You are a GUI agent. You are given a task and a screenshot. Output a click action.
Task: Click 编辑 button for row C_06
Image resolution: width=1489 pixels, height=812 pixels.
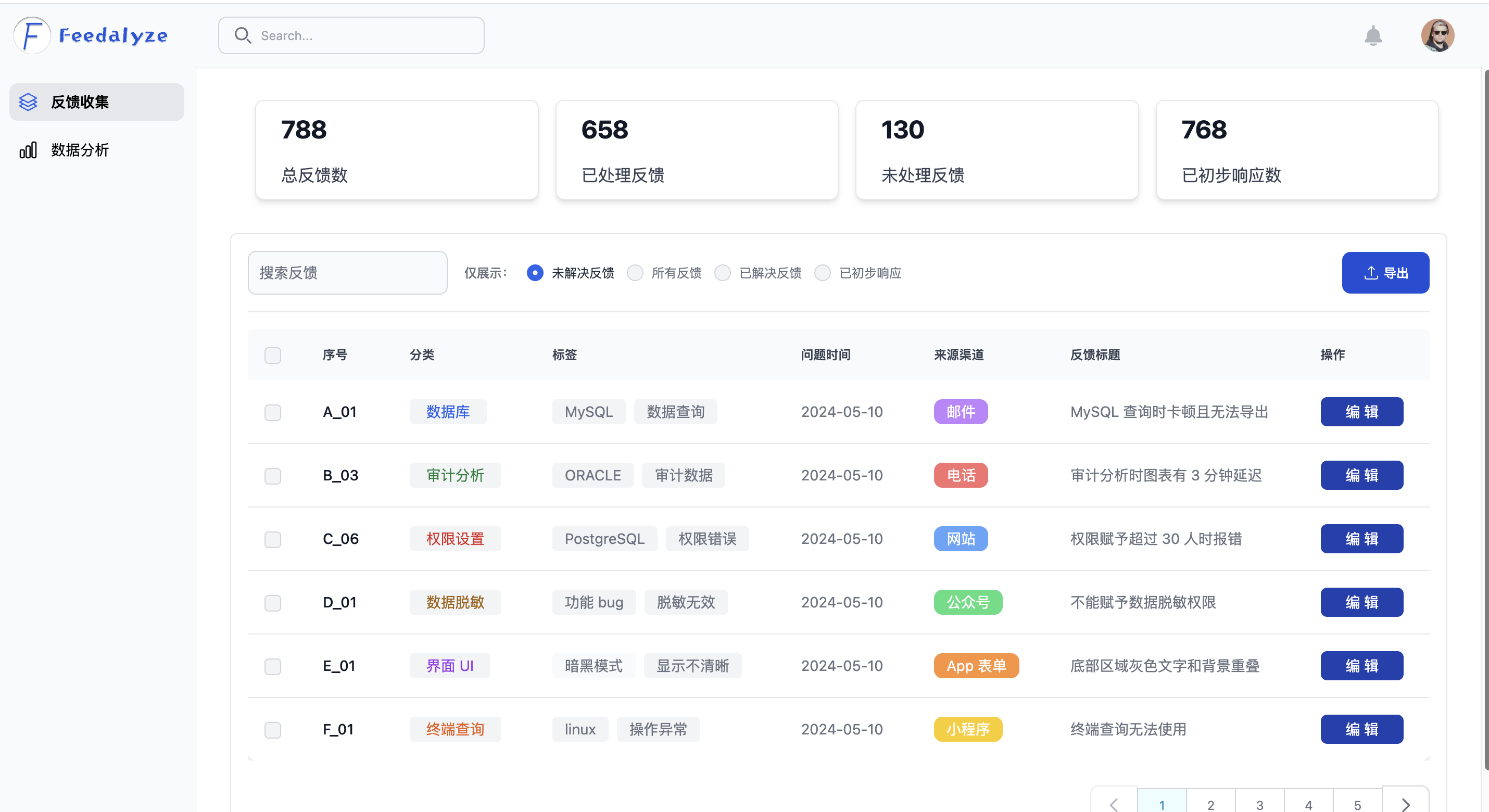pyautogui.click(x=1361, y=539)
